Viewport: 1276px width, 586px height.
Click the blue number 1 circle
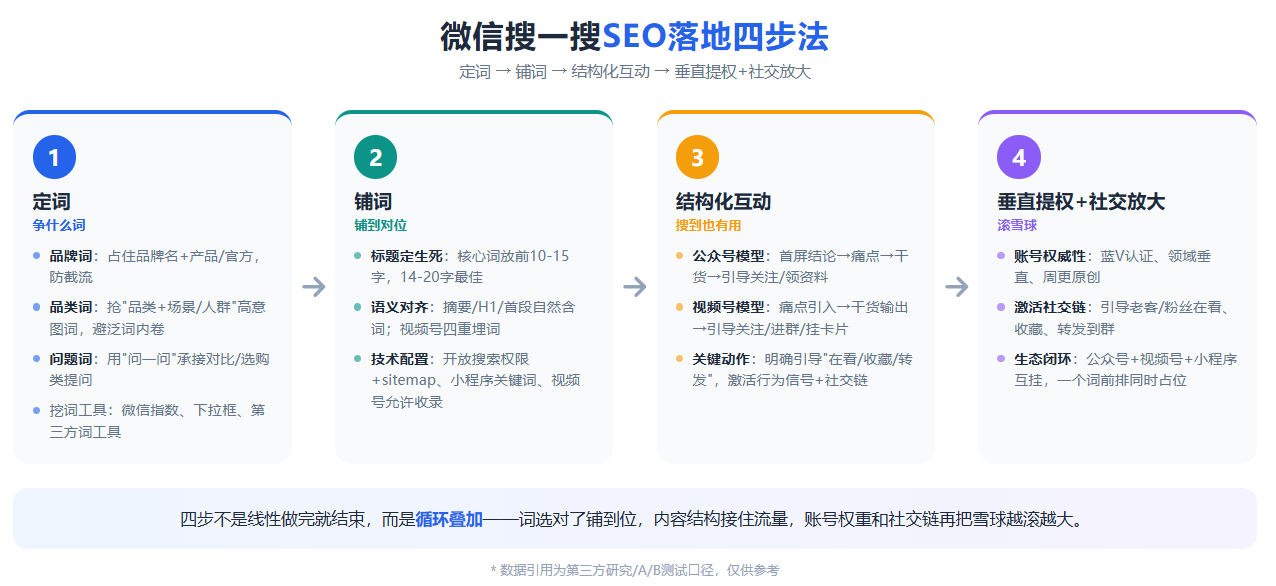[54, 157]
